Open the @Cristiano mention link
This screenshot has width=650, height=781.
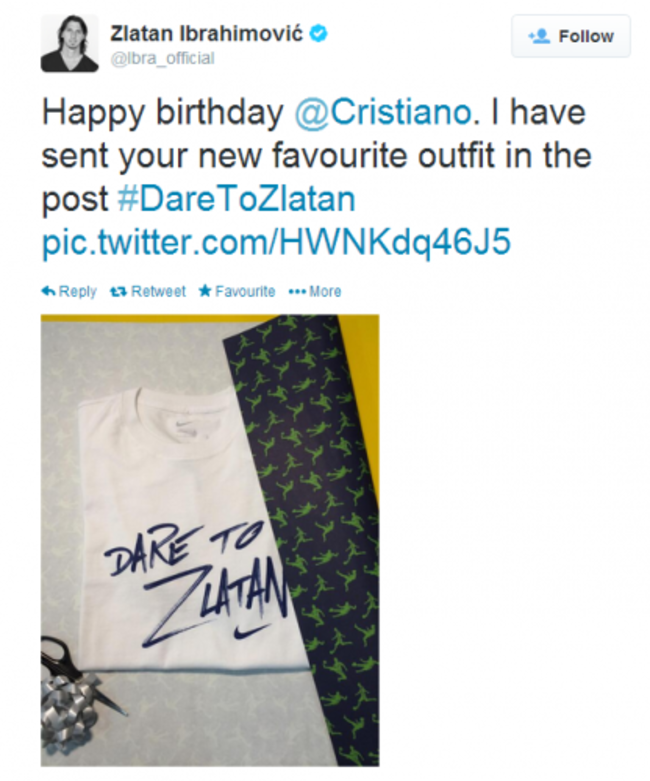383,112
